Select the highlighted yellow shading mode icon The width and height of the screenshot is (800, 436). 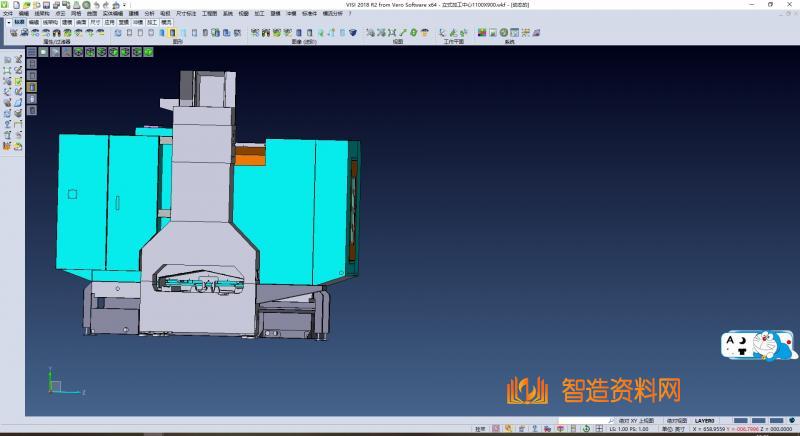click(174, 33)
